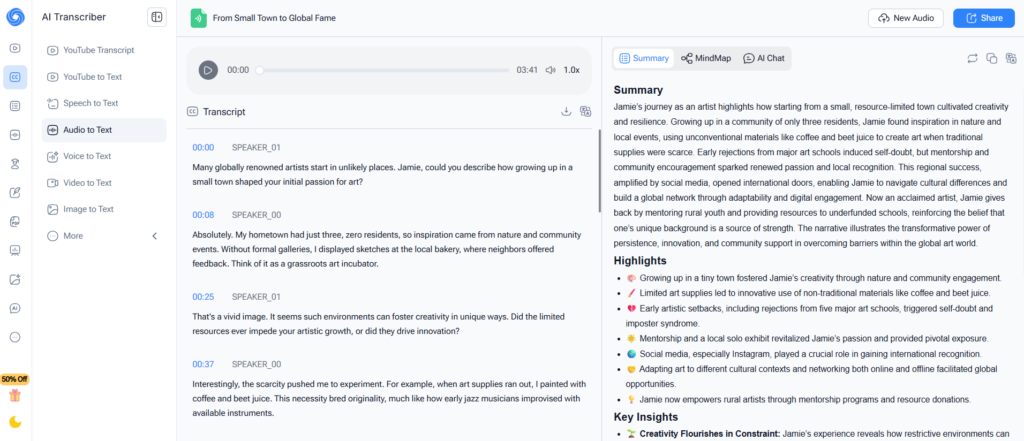Click the app logo at top left
Viewport: 1024px width, 441px height.
[x=15, y=18]
